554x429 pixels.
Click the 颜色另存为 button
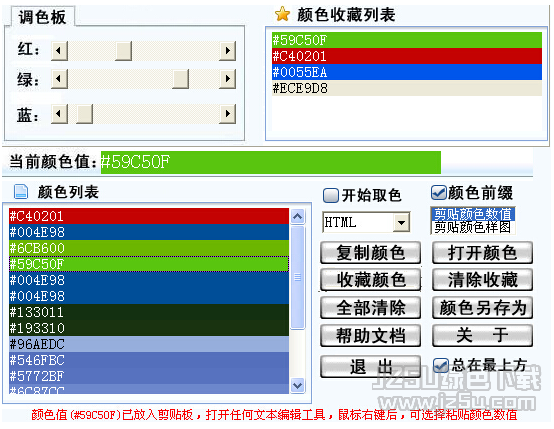tap(482, 308)
